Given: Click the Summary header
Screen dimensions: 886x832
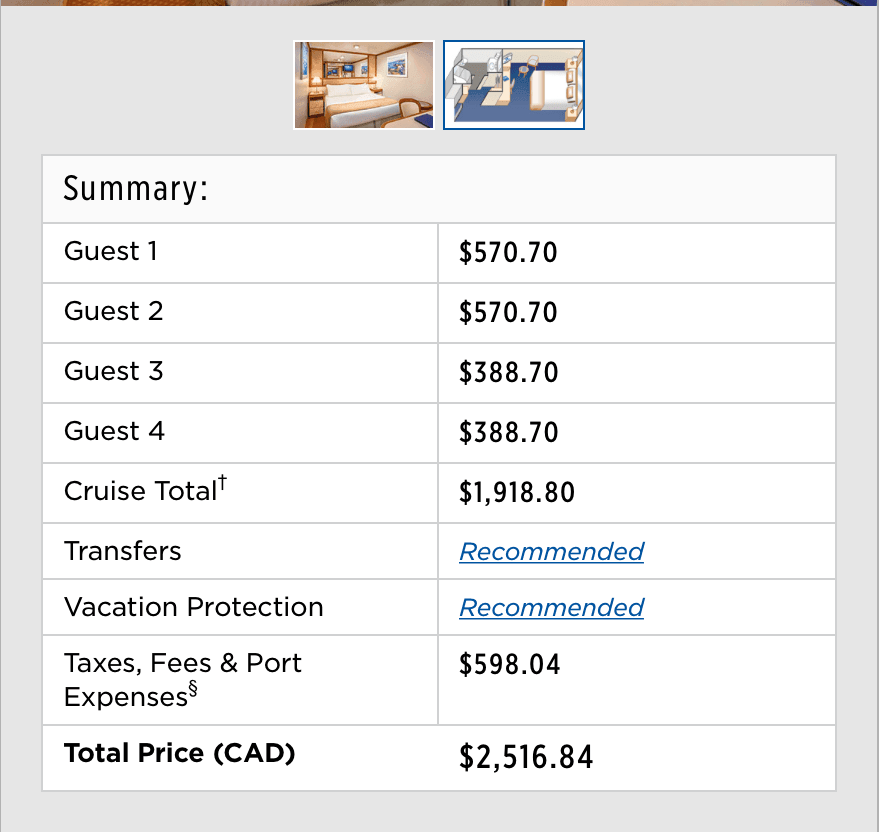Looking at the screenshot, I should pos(136,189).
